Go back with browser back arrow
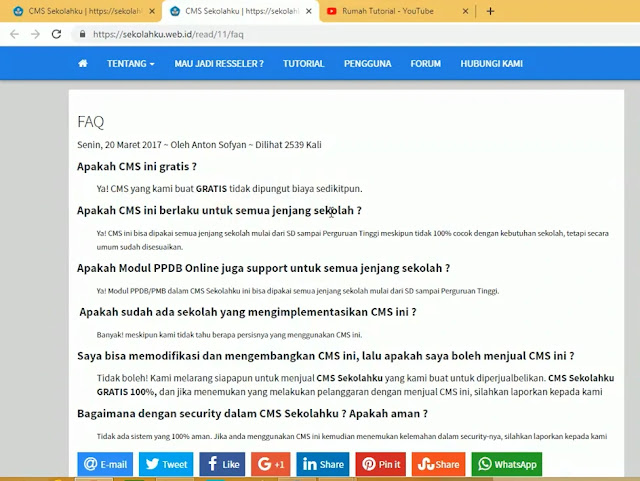 (14, 34)
